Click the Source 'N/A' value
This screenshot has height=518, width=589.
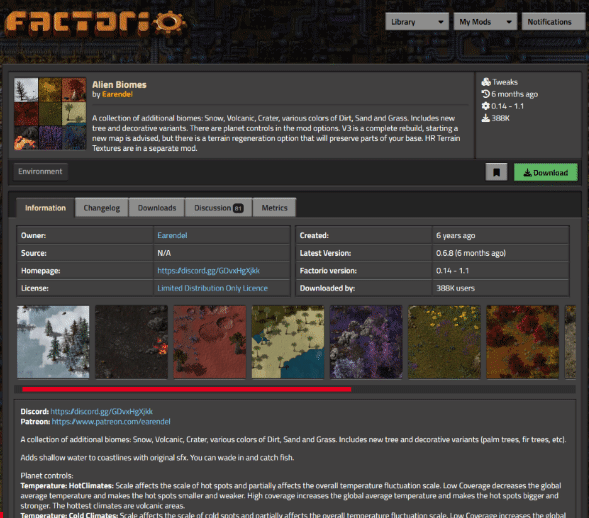coord(164,253)
